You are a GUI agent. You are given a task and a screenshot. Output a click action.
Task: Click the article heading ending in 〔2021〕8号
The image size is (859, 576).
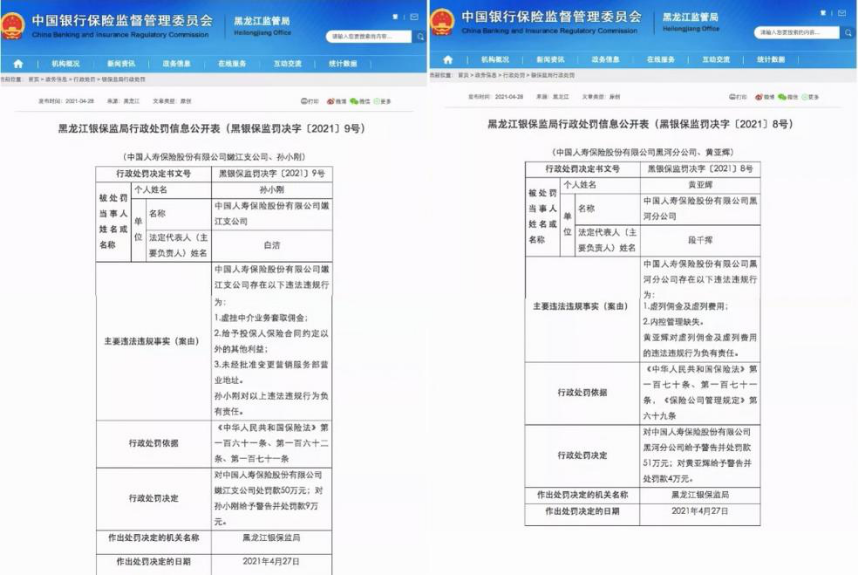pyautogui.click(x=641, y=124)
